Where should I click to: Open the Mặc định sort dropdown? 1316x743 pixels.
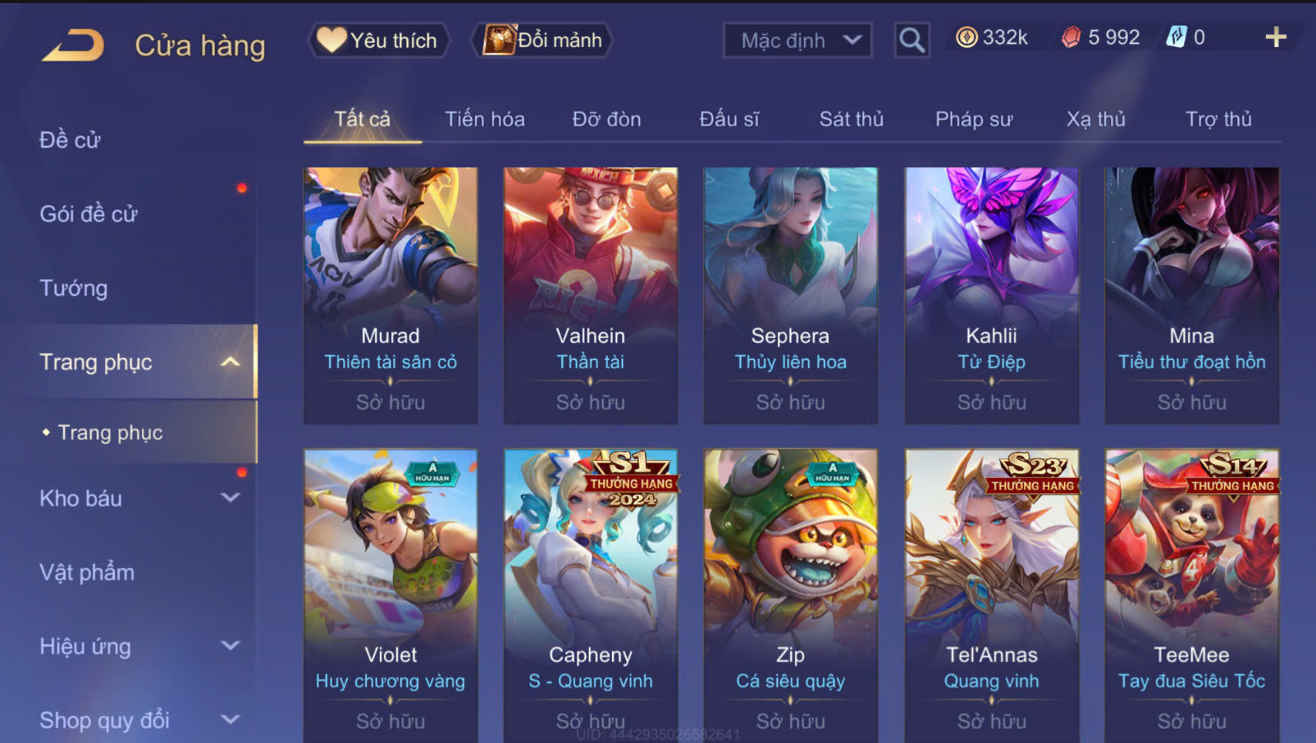pos(797,40)
